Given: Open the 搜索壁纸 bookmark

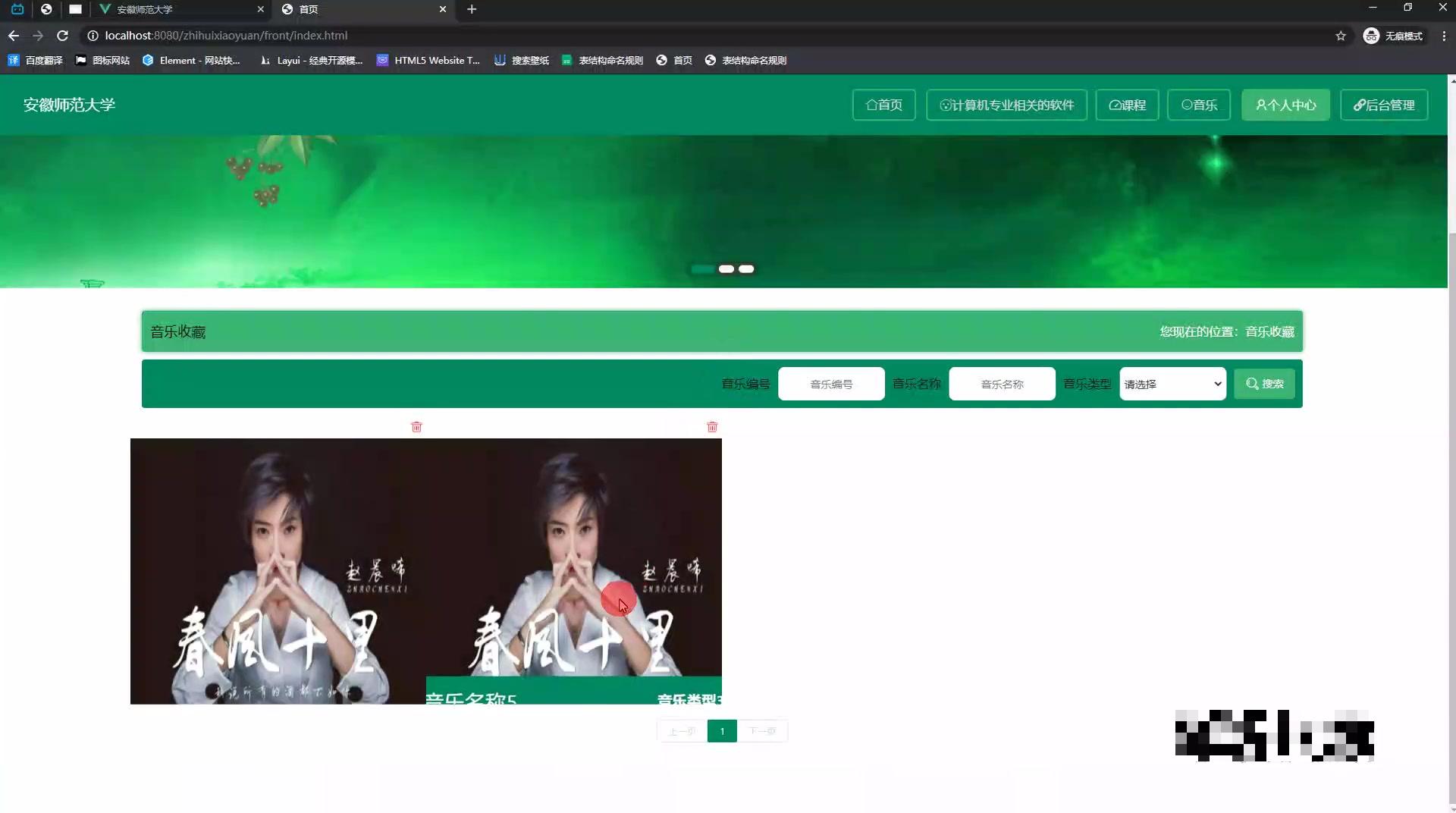Looking at the screenshot, I should pyautogui.click(x=522, y=60).
